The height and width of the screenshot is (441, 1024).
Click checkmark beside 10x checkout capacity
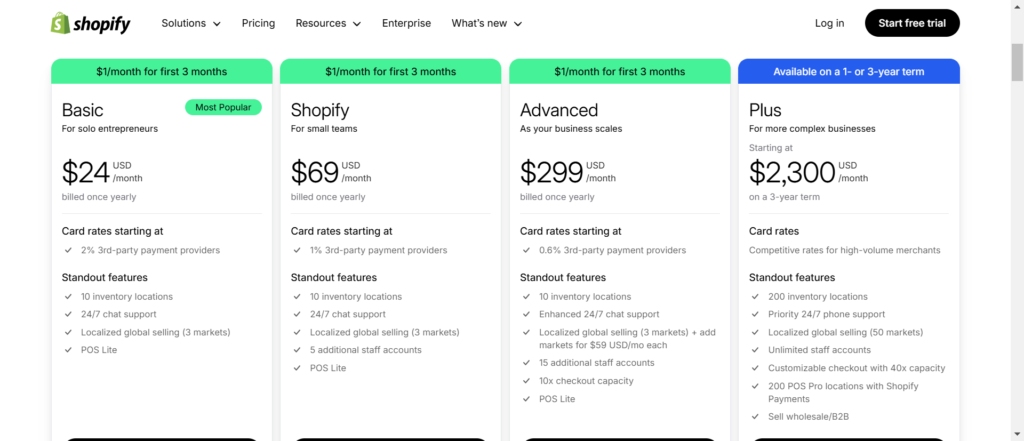tap(526, 381)
